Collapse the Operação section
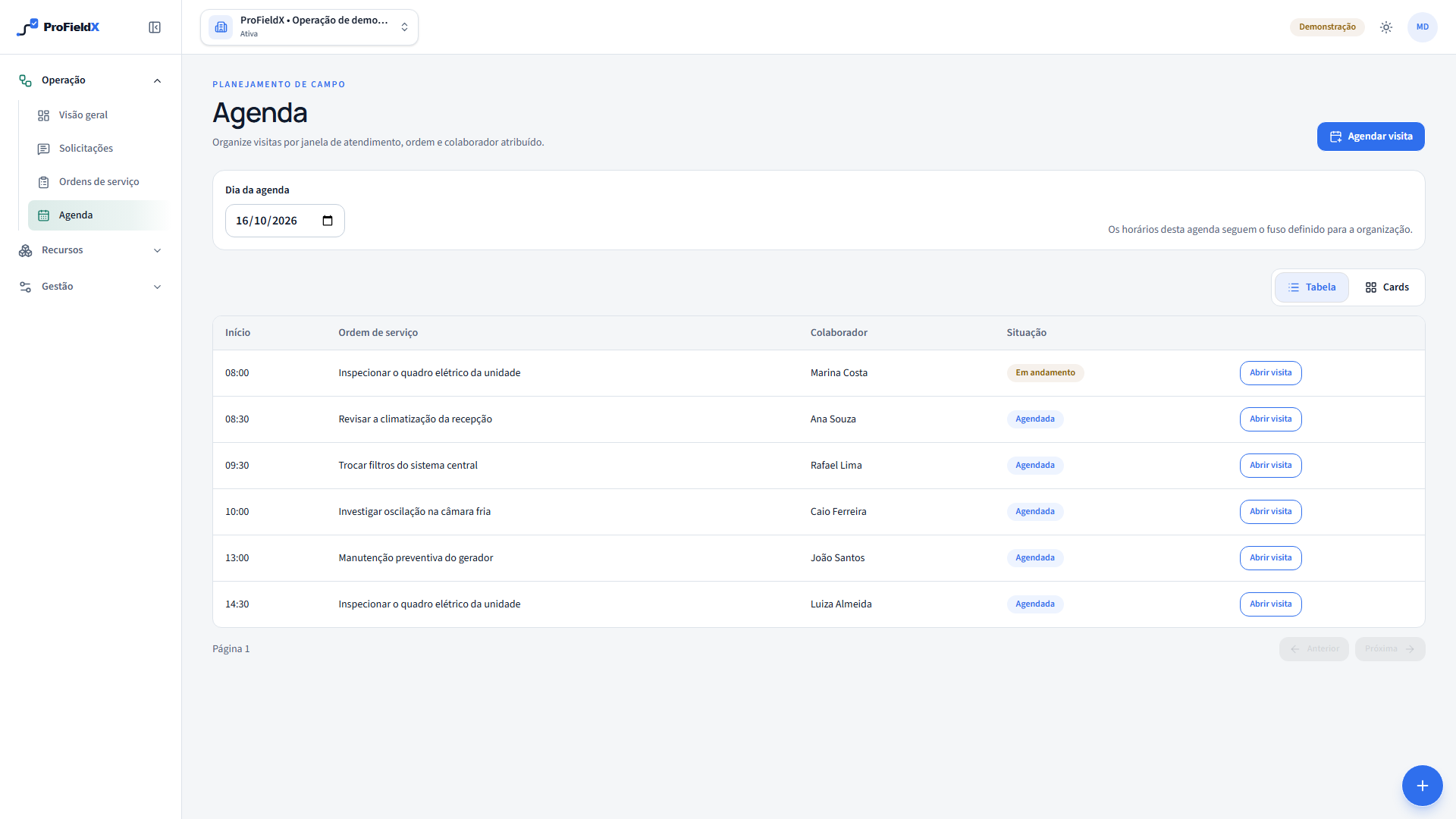Viewport: 1456px width, 819px height. [91, 80]
